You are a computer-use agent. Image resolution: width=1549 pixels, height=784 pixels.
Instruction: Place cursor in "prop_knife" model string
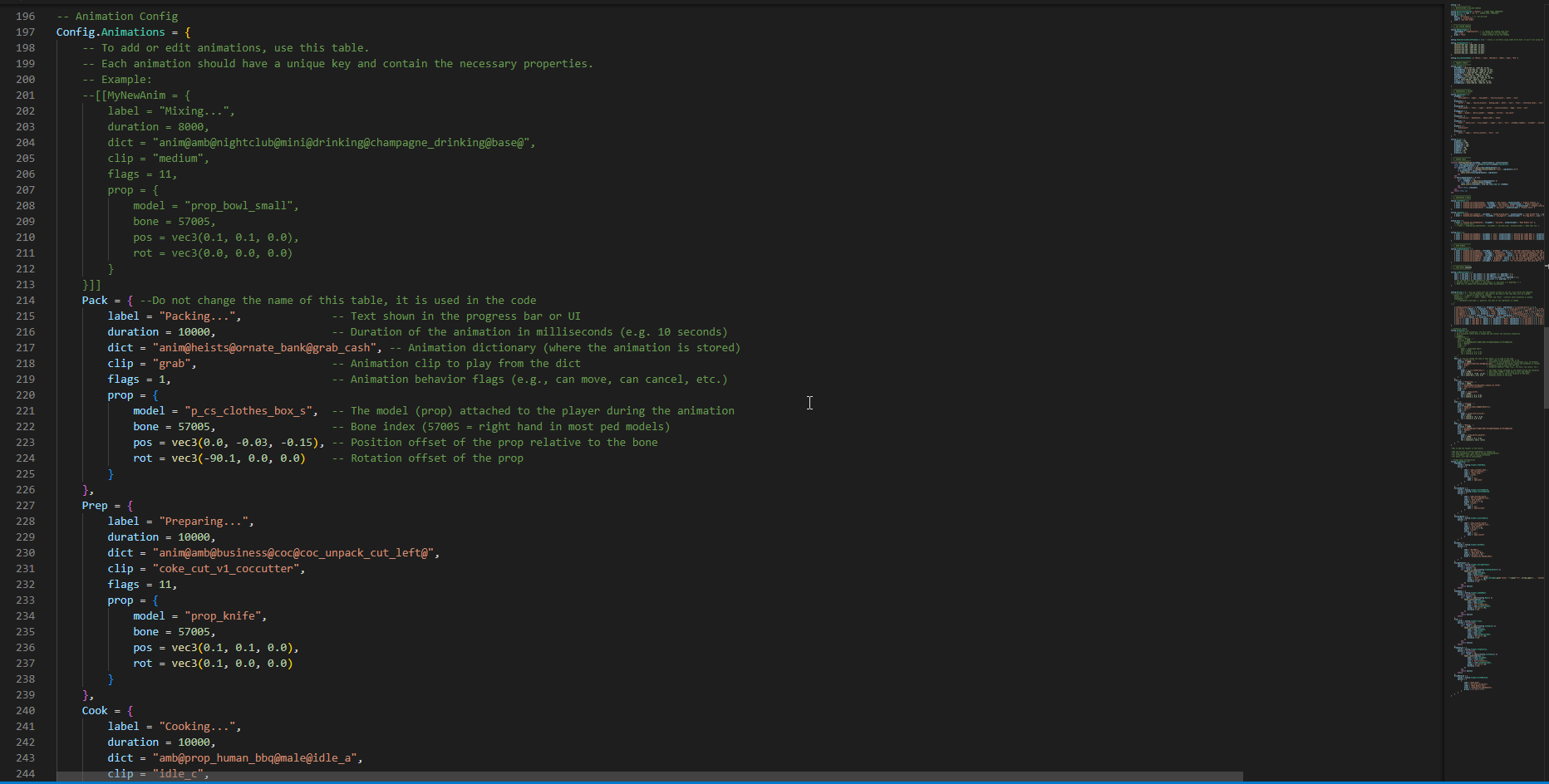click(x=224, y=616)
